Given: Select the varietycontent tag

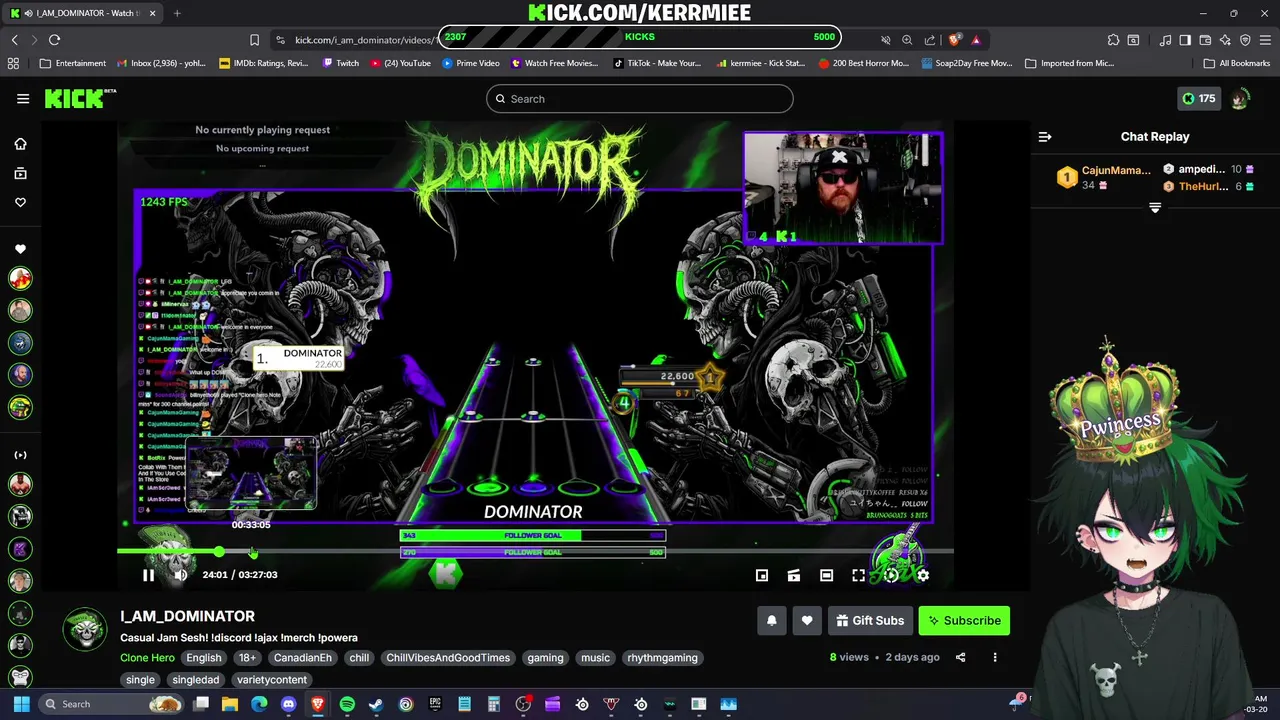Looking at the screenshot, I should tap(272, 680).
